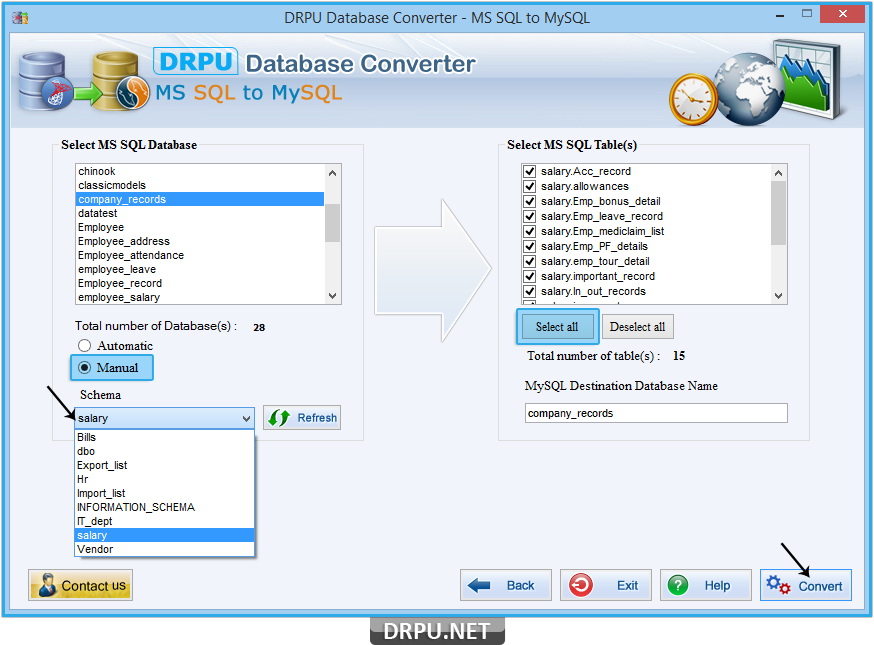Toggle salary.Emp_mediclaim_list checkbox
The height and width of the screenshot is (645, 874).
click(x=530, y=231)
